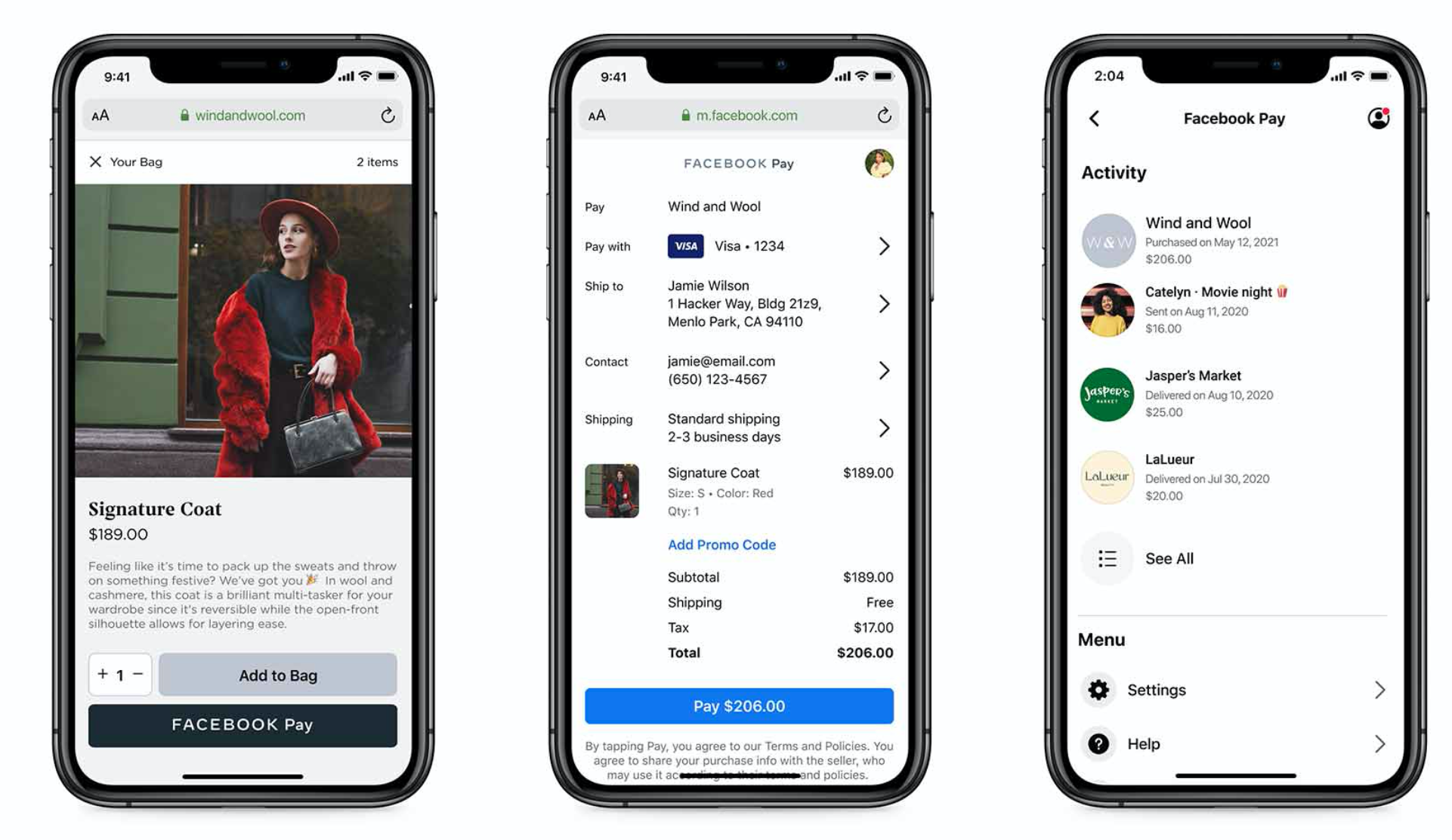Click the Add Promo Code link
The width and height of the screenshot is (1452, 840).
pyautogui.click(x=722, y=545)
